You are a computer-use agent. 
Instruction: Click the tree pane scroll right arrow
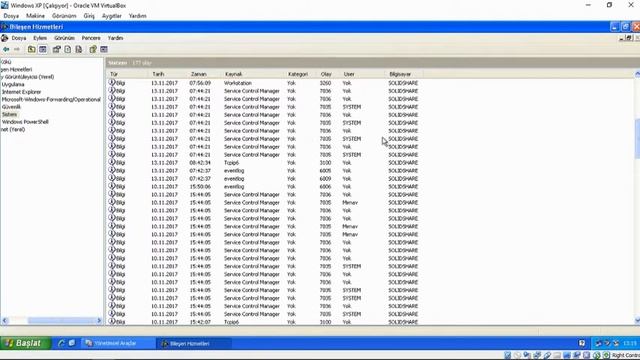point(99,321)
